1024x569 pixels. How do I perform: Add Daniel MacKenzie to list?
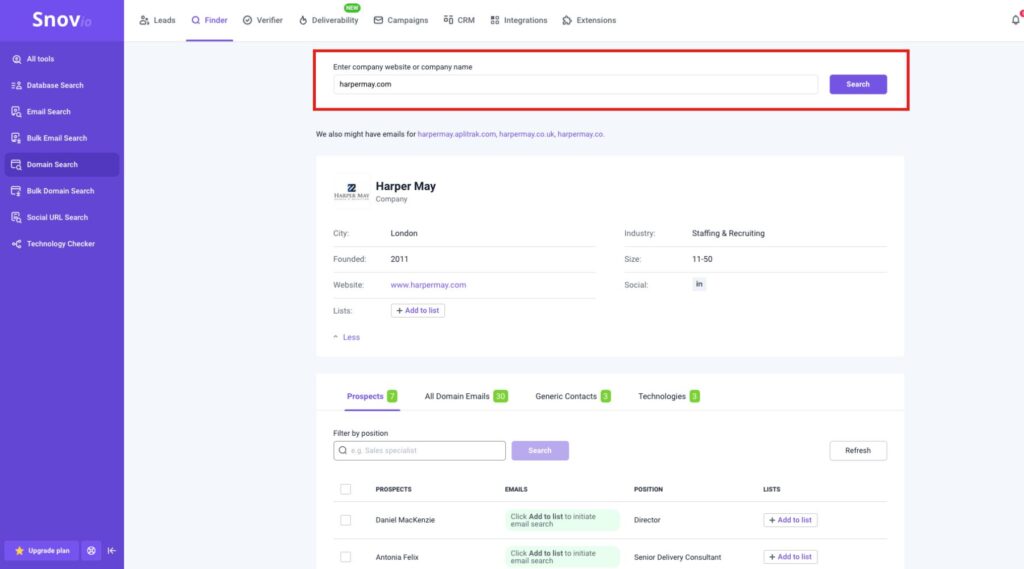coord(790,520)
